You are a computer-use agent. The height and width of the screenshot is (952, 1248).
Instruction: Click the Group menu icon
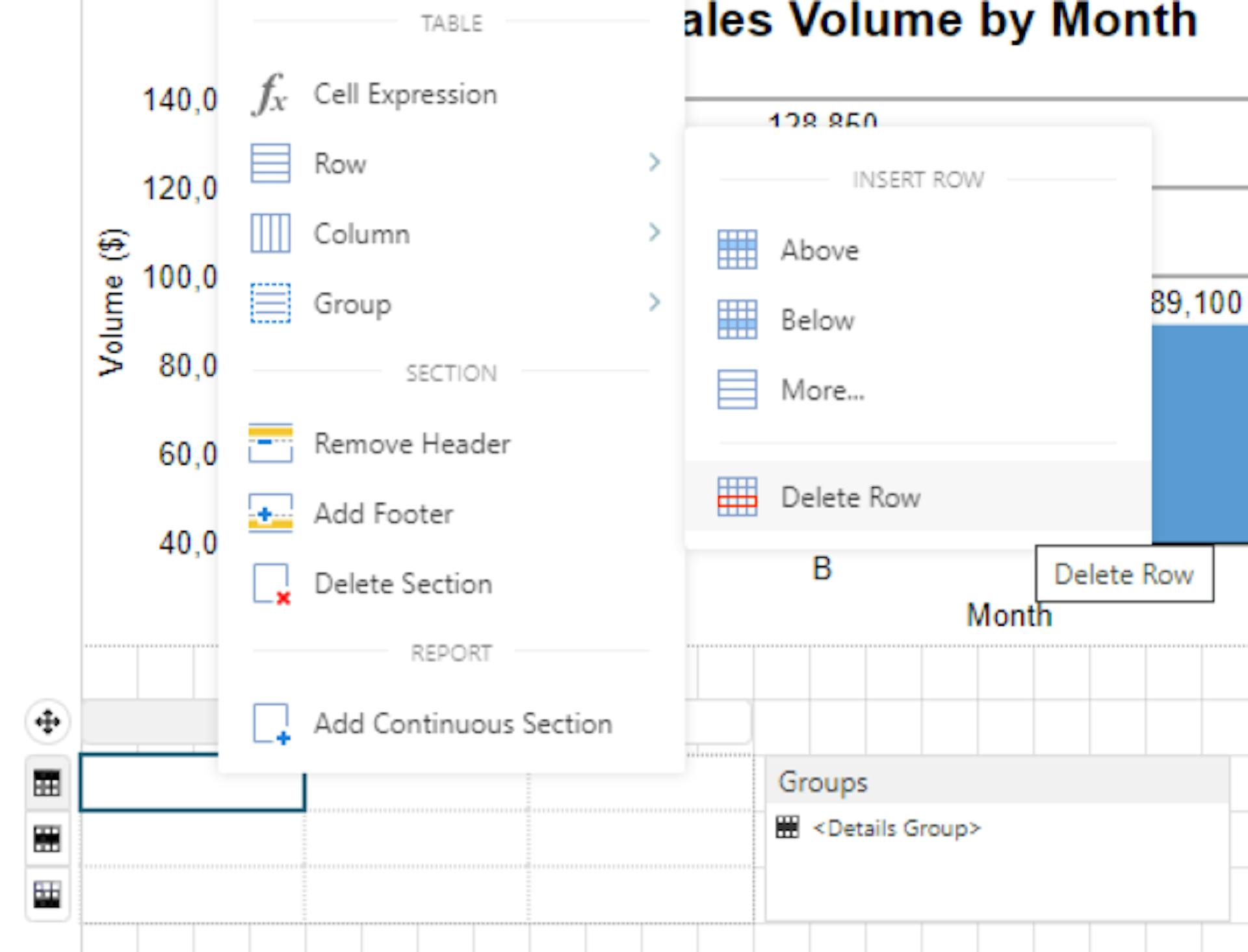click(270, 303)
